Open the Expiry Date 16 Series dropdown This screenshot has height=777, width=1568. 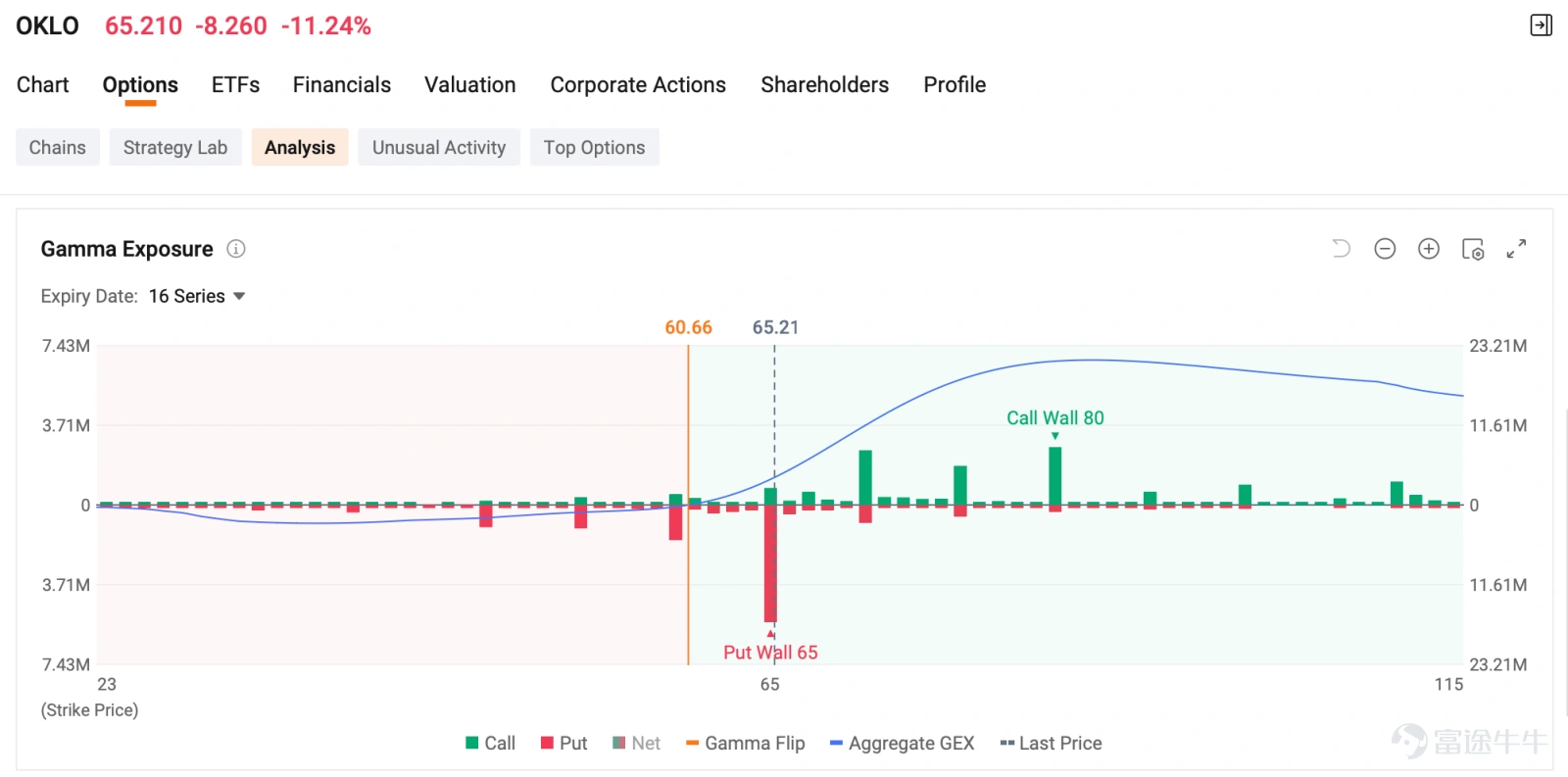tap(196, 296)
